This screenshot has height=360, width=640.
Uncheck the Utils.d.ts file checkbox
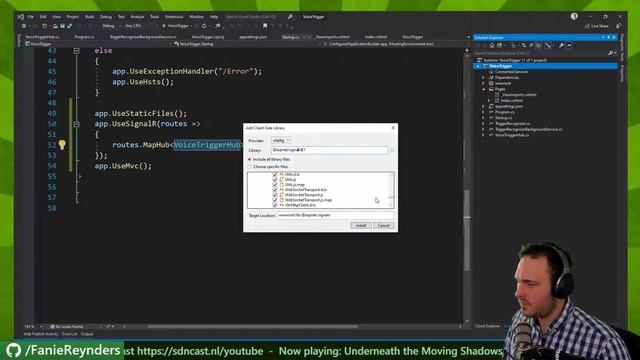pyautogui.click(x=275, y=174)
